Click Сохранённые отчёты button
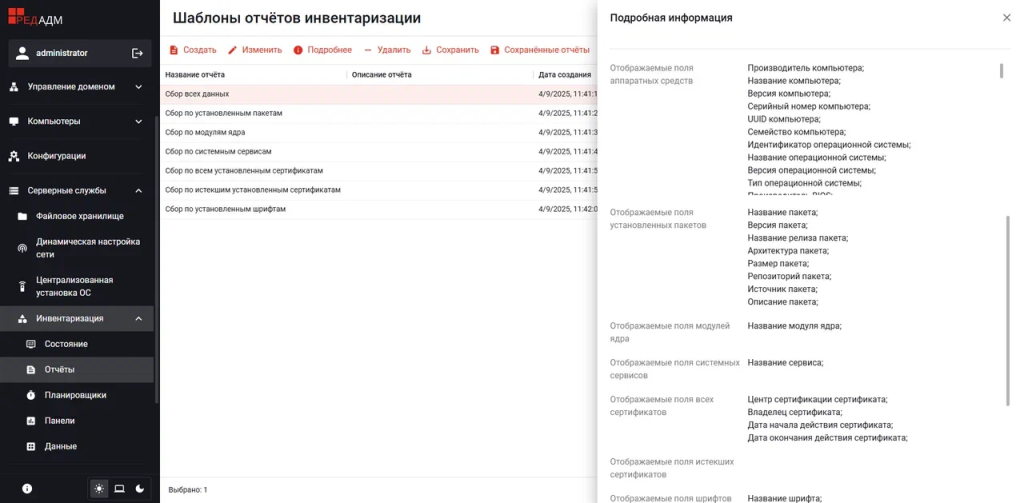The width and height of the screenshot is (1024, 503). point(539,50)
